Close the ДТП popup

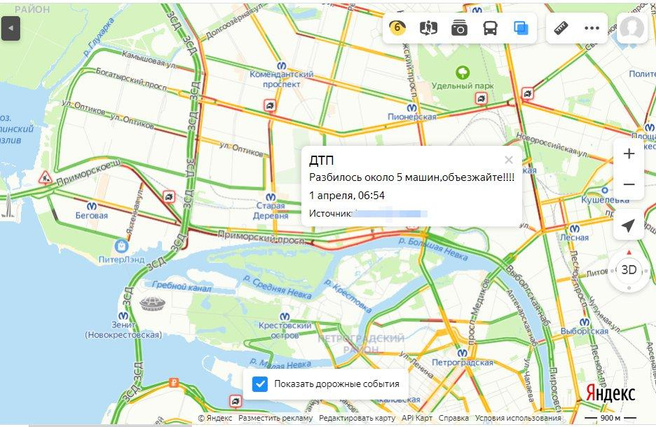[509, 160]
